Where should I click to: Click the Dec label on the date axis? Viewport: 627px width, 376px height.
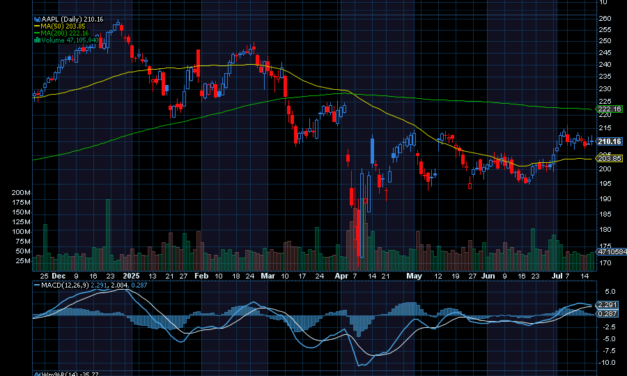point(58,276)
